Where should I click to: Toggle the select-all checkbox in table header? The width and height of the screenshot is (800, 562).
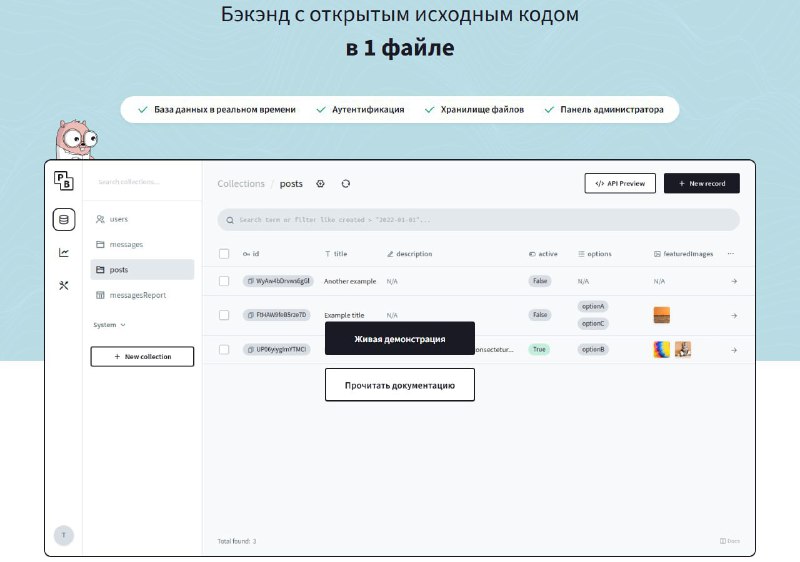click(x=224, y=253)
